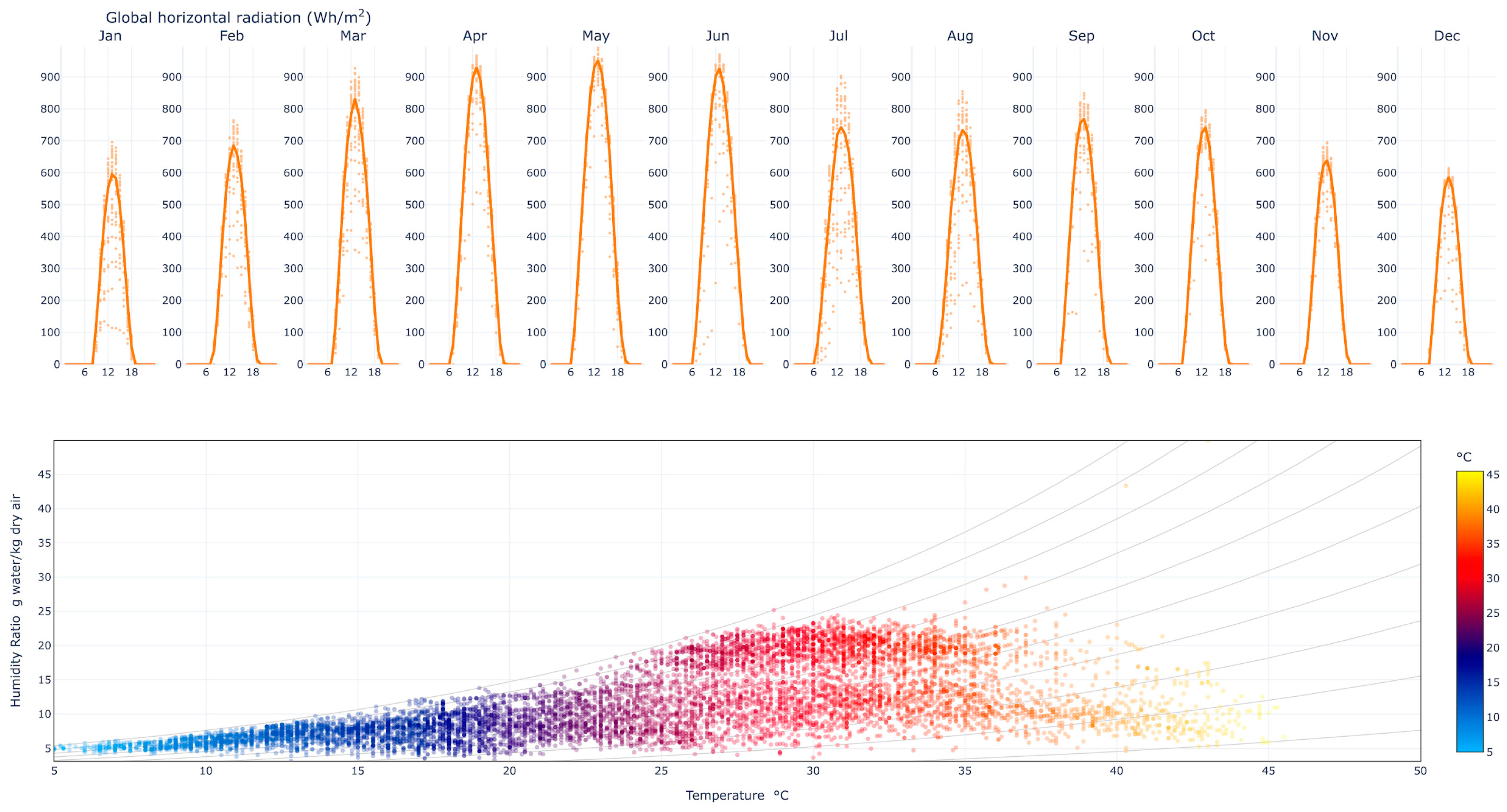Click the Jan radiation chart title

pos(110,36)
